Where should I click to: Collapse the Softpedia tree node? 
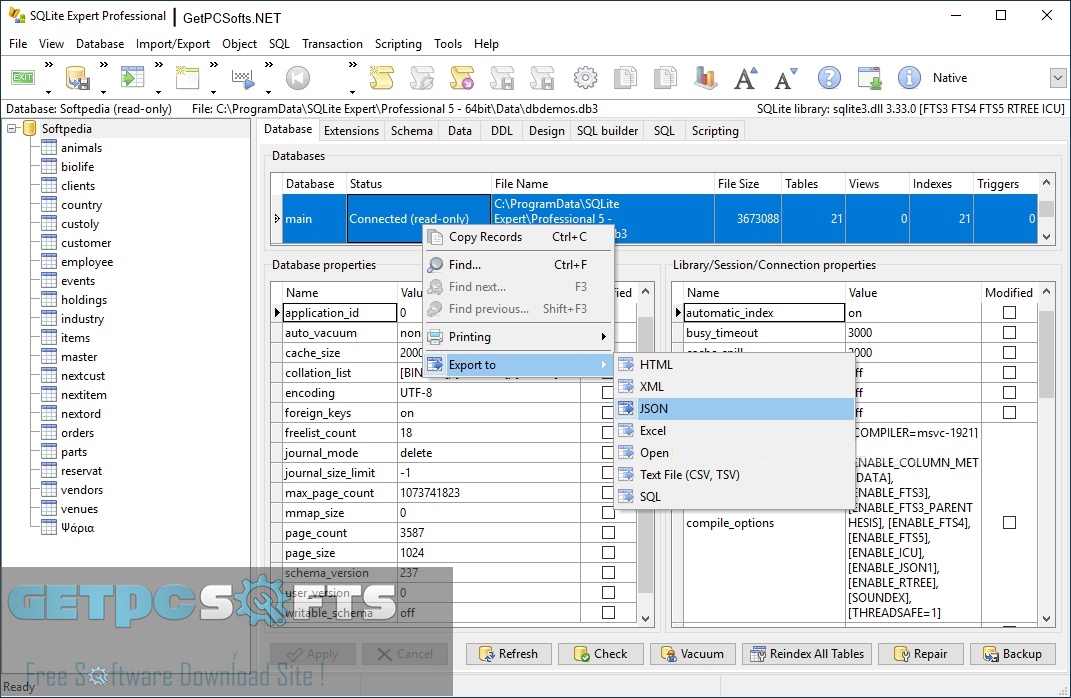coord(12,128)
